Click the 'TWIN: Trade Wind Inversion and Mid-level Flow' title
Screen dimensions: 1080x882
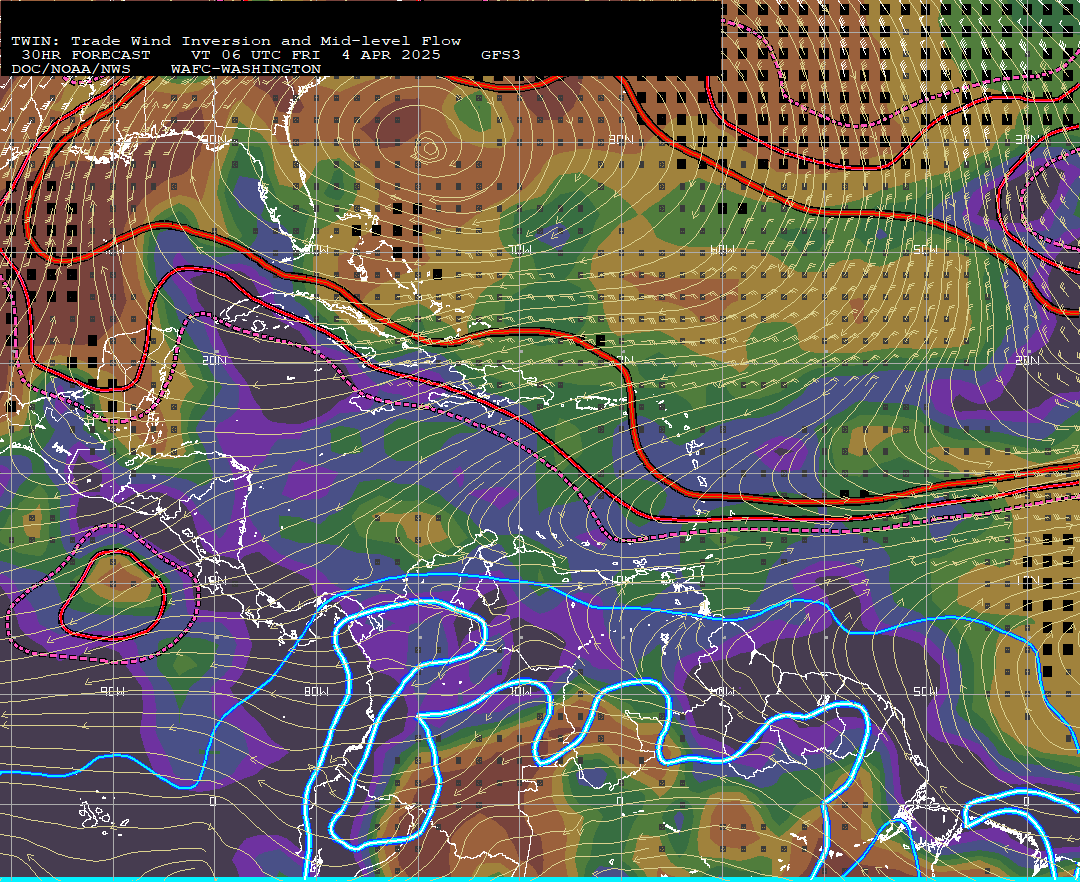coord(236,41)
